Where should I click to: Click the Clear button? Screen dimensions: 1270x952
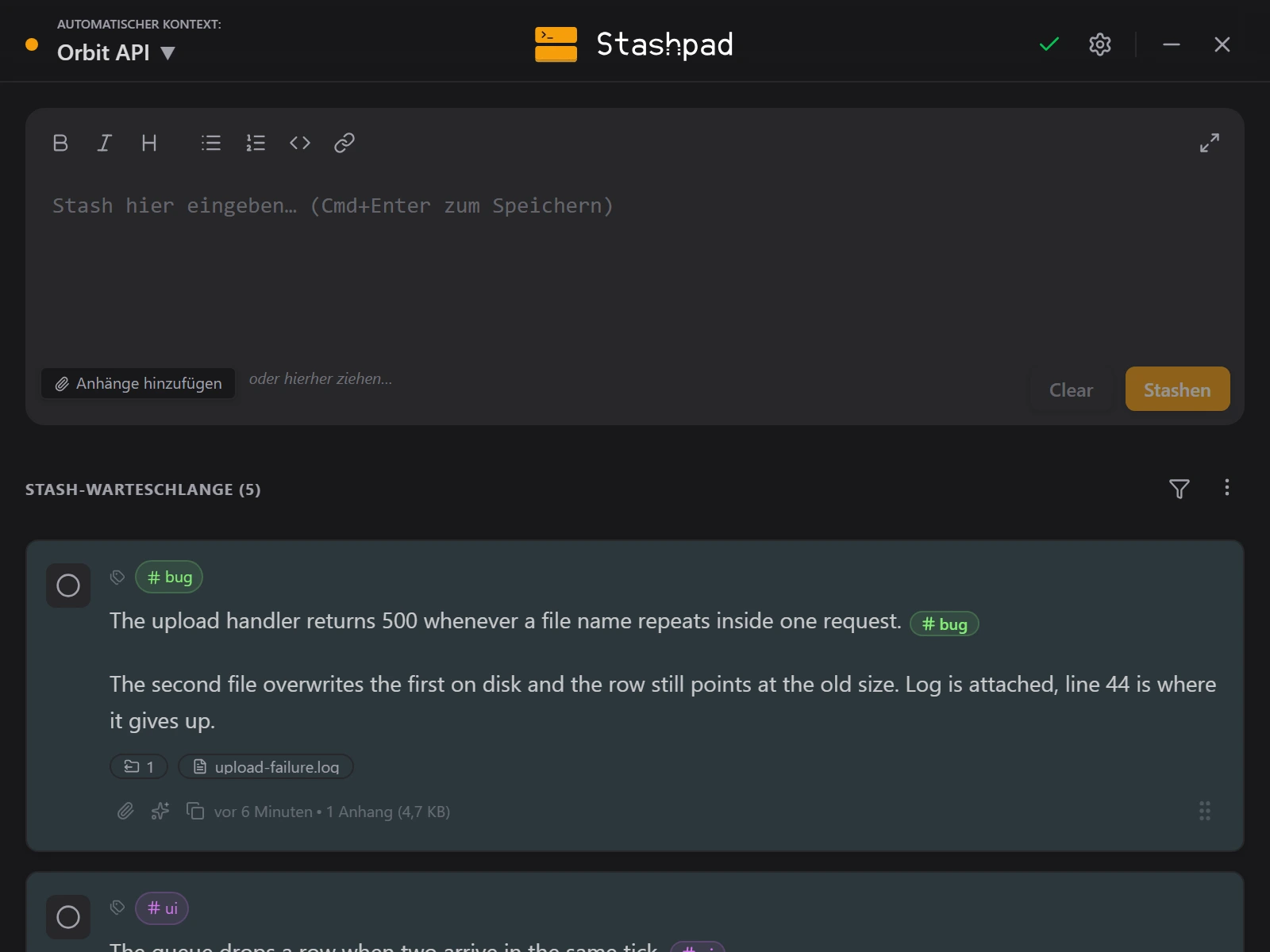[x=1071, y=390]
